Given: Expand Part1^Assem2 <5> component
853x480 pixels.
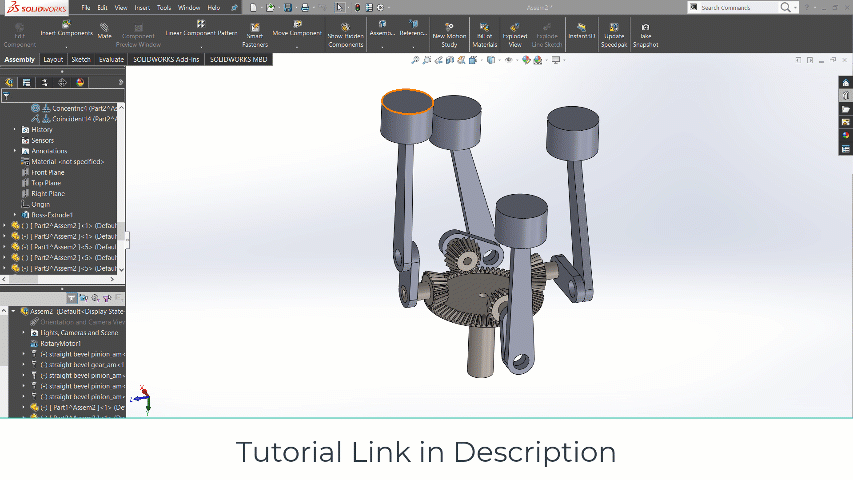Looking at the screenshot, I should 4,247.
